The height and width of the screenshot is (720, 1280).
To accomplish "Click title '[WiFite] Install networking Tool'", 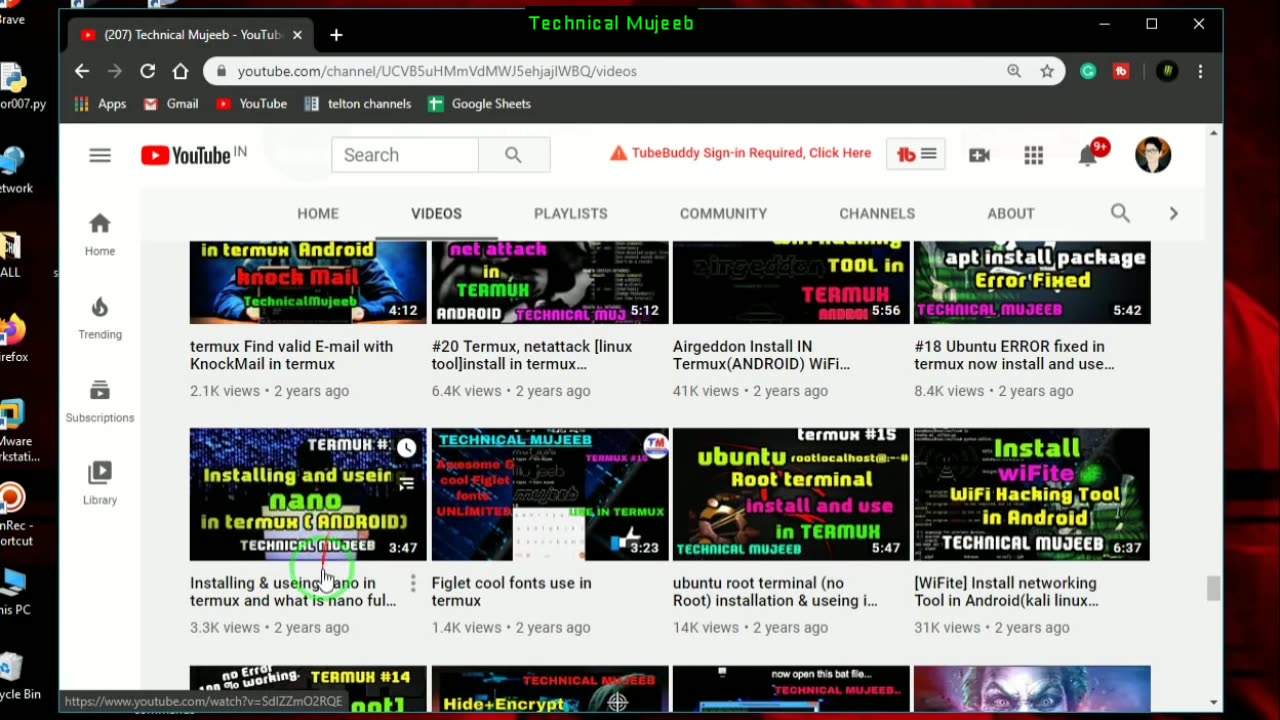I will click(1006, 592).
